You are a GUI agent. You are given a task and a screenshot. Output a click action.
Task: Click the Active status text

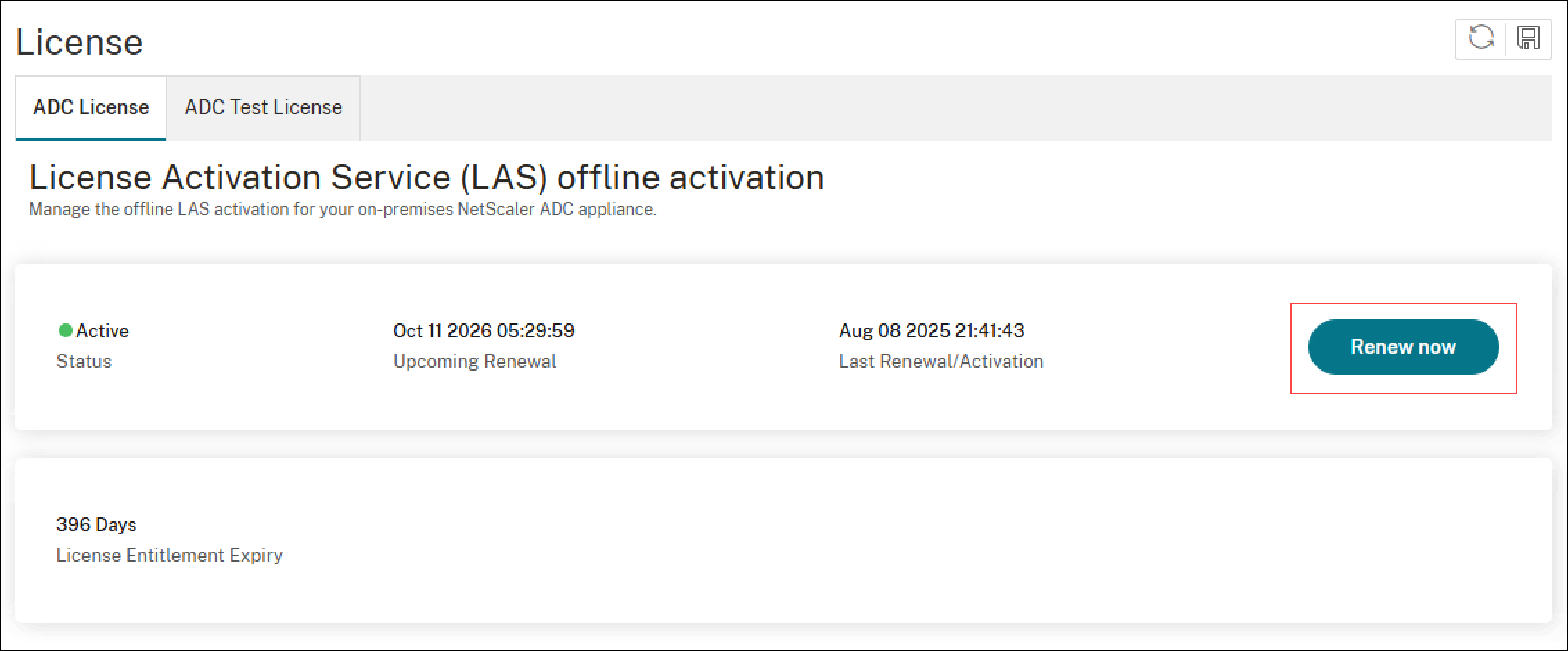[x=103, y=331]
